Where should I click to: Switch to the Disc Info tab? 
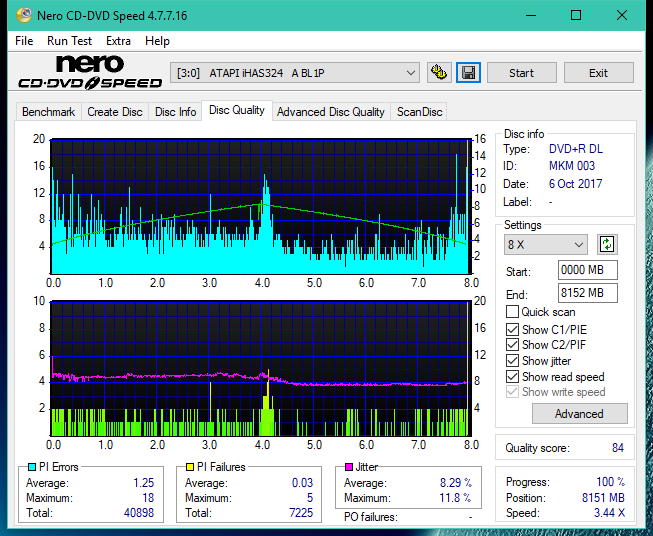click(175, 112)
